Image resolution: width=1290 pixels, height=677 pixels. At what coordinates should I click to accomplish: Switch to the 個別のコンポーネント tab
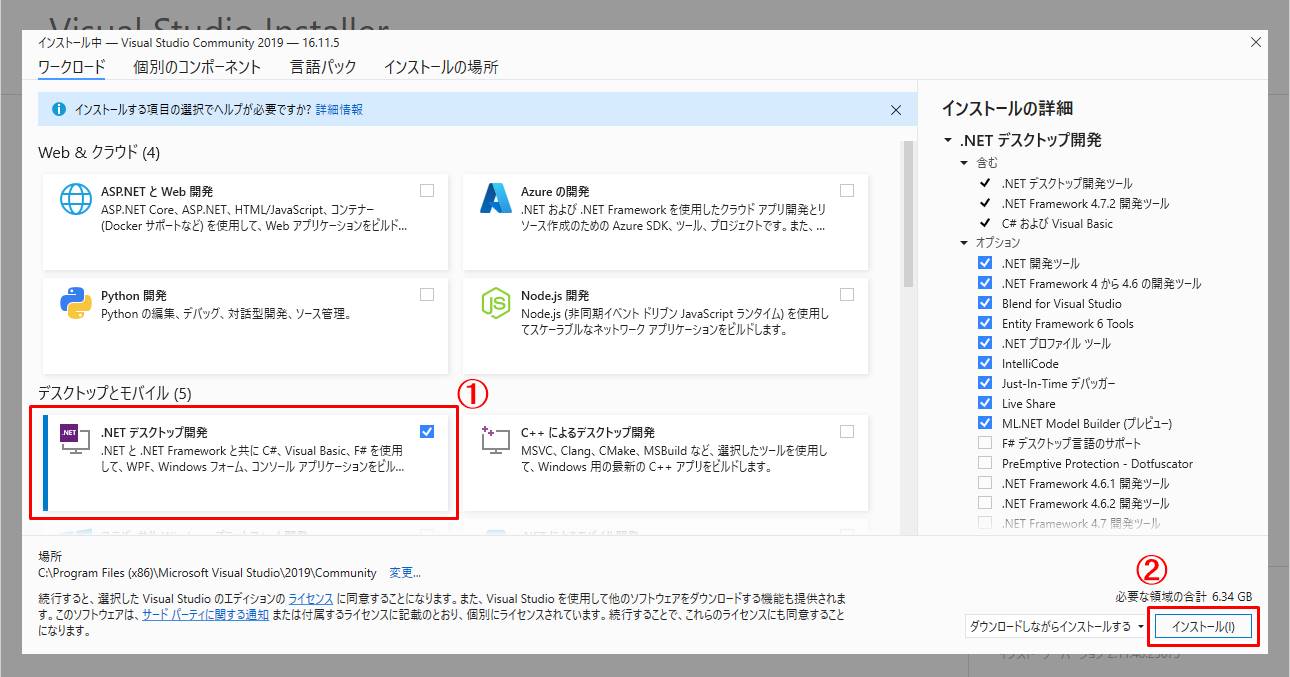pos(197,67)
